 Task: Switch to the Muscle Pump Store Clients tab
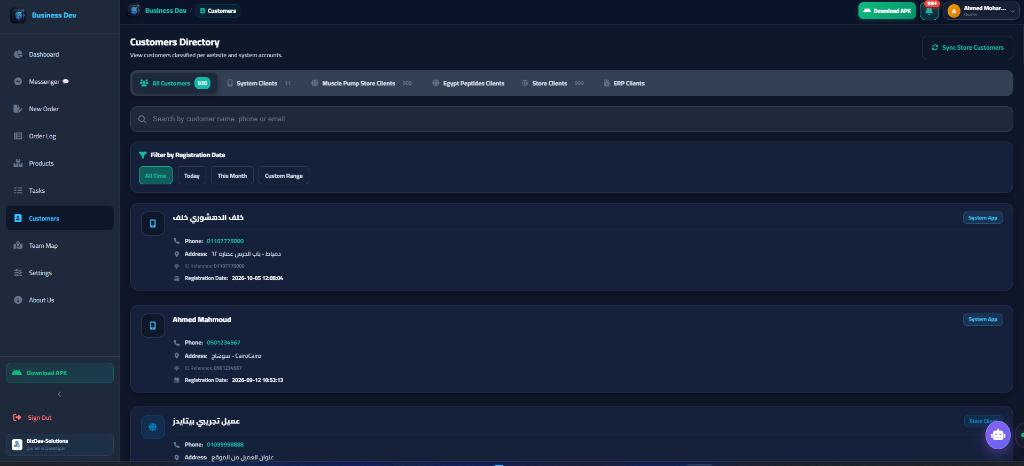point(361,83)
